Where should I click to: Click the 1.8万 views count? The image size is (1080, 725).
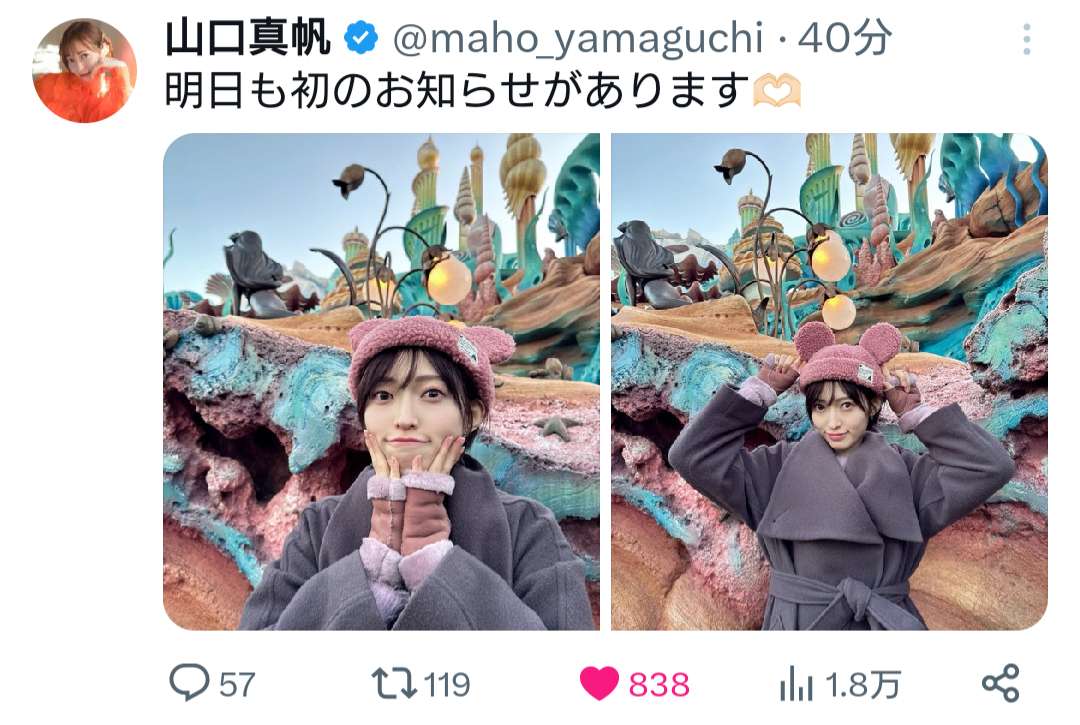pyautogui.click(x=862, y=685)
